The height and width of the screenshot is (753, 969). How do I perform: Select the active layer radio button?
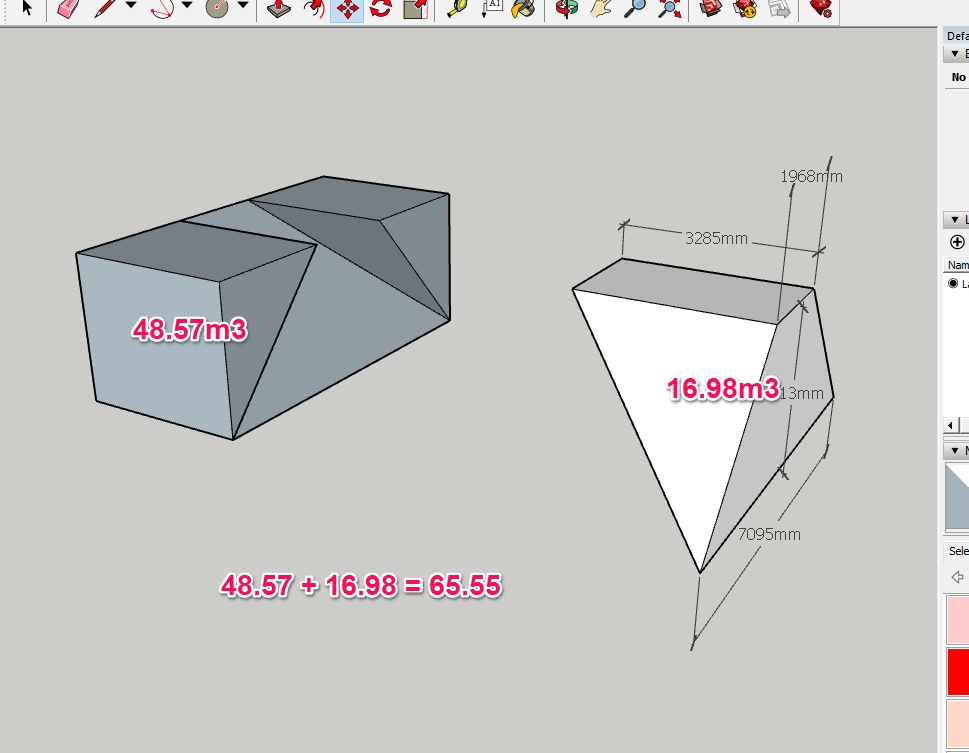[x=954, y=284]
